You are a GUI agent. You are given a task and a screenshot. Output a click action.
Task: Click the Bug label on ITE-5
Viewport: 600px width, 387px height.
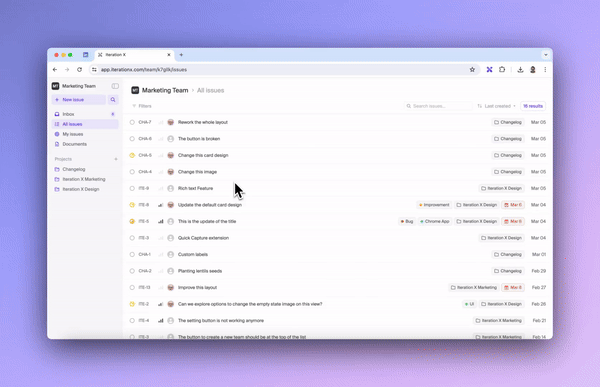(407, 221)
